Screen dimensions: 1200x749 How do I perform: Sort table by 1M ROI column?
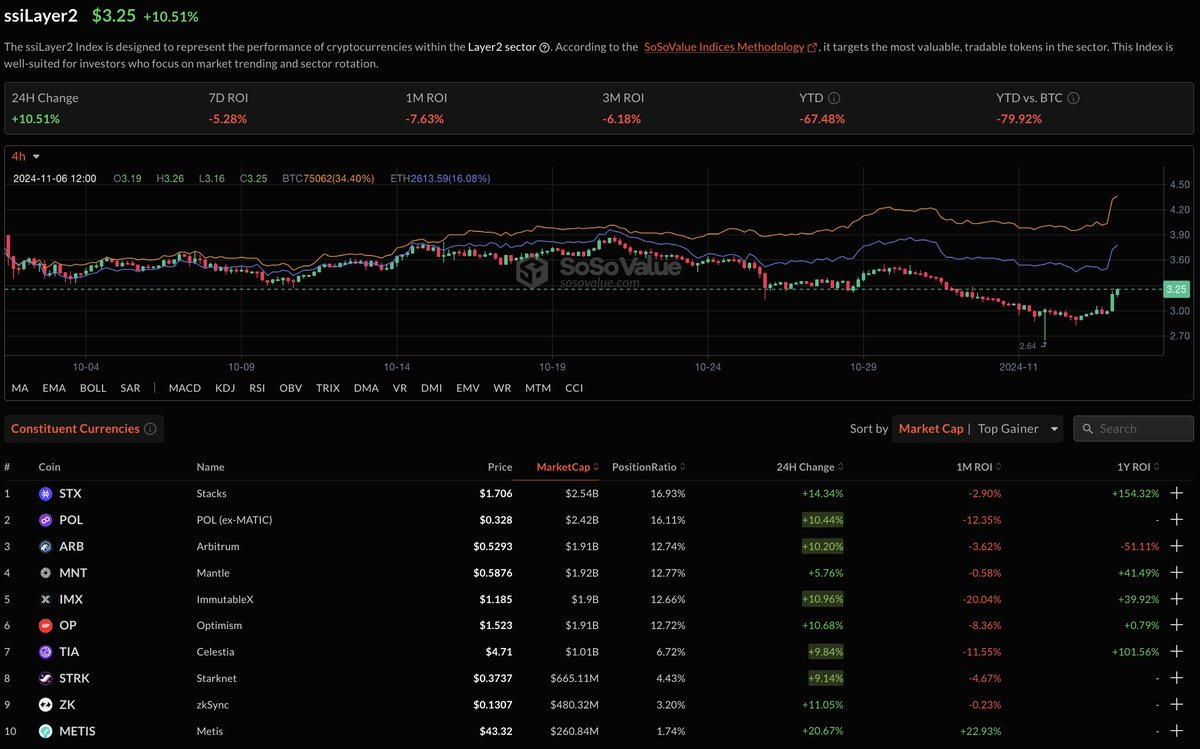point(979,467)
